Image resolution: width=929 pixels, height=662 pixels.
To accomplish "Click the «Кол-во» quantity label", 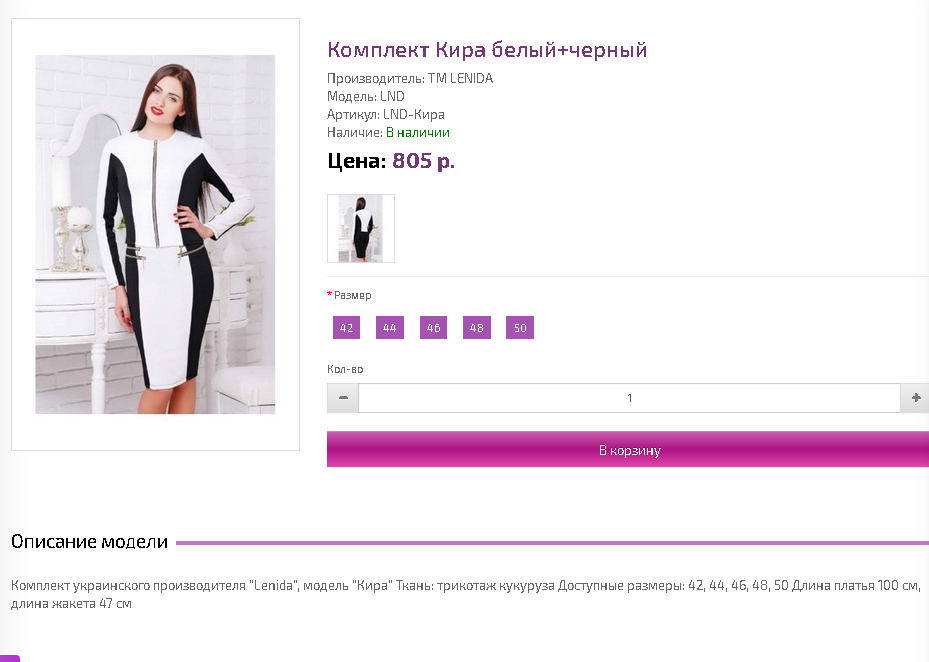I will coord(345,369).
